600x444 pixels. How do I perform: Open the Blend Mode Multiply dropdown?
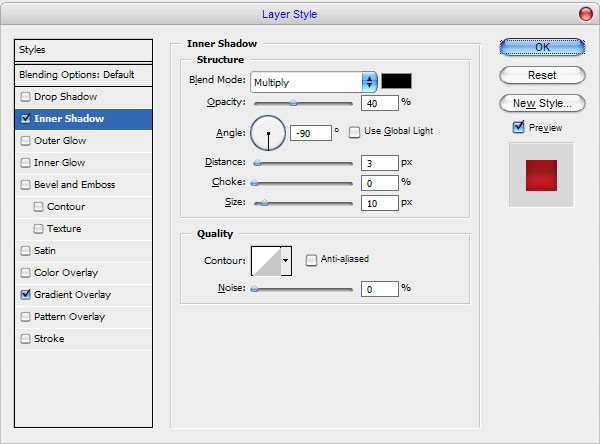314,81
